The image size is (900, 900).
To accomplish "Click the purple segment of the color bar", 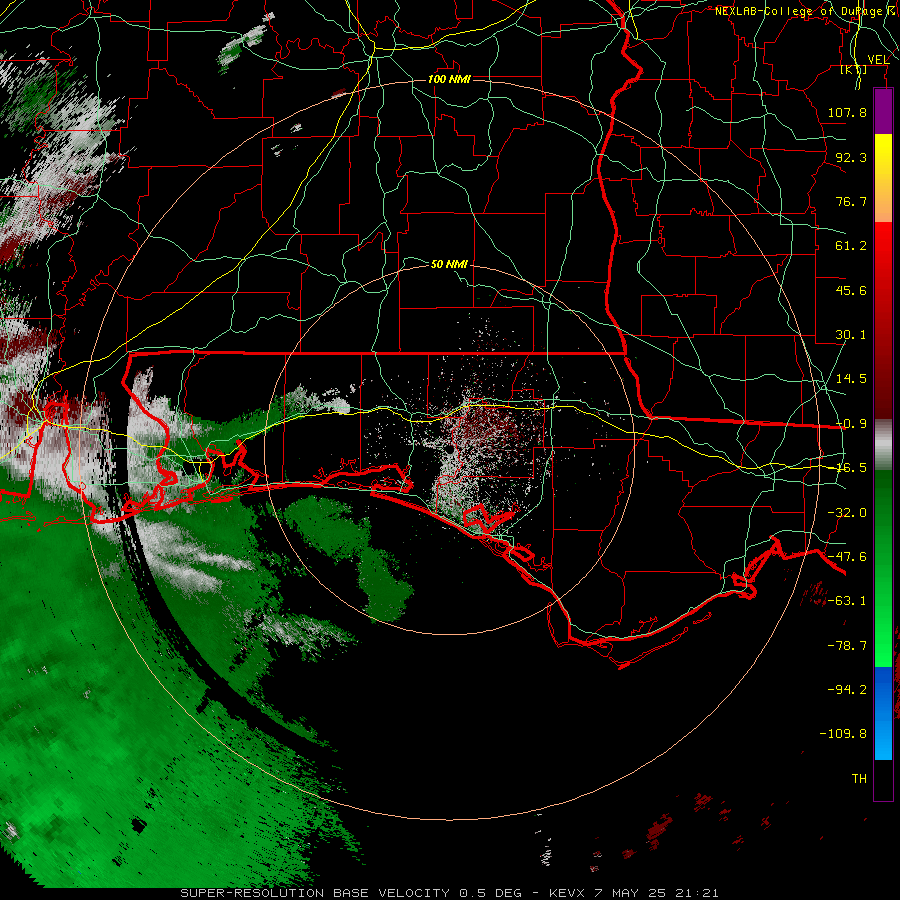I will (x=883, y=112).
